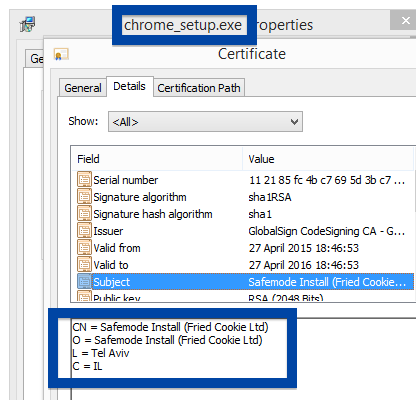Image resolution: width=416 pixels, height=400 pixels.
Task: Select the Signature hash algorithm row text
Action: point(153,214)
